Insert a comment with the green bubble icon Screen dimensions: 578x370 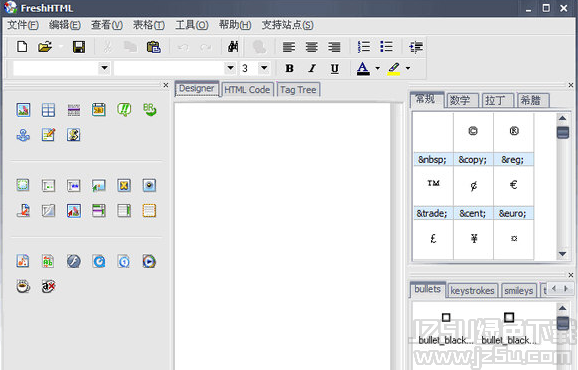pyautogui.click(x=124, y=110)
